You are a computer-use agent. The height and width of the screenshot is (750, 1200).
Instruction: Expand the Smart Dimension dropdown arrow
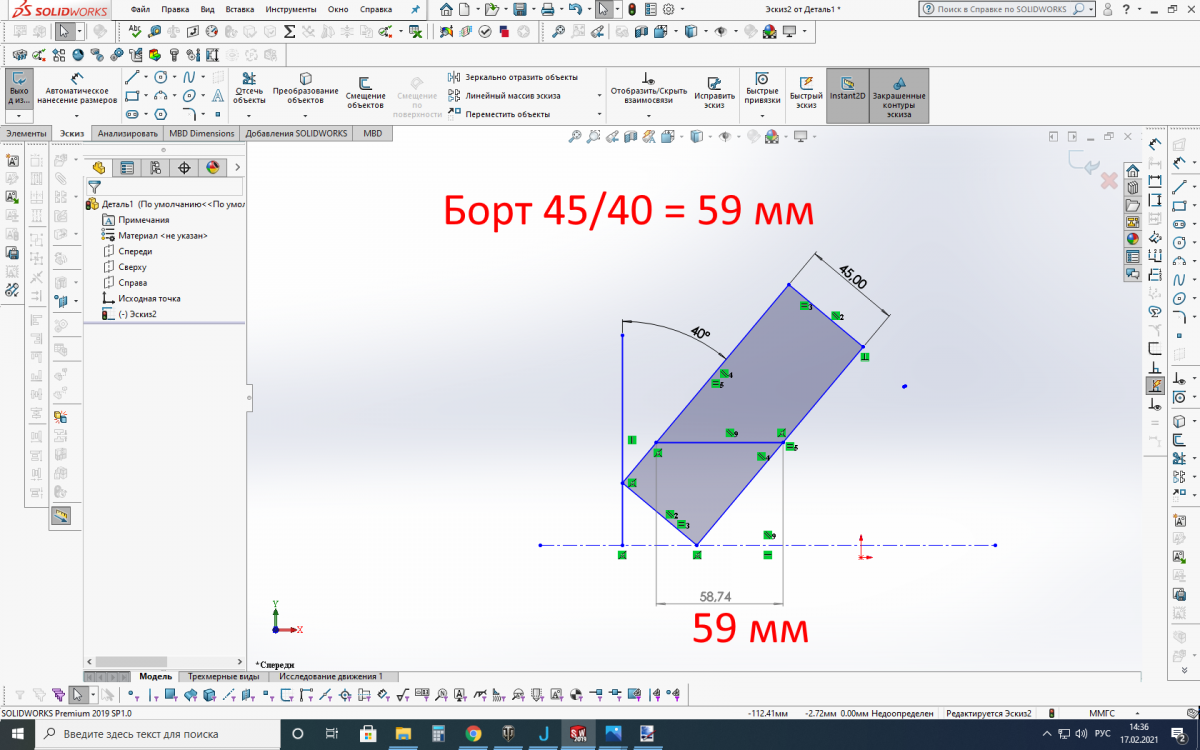coord(77,116)
